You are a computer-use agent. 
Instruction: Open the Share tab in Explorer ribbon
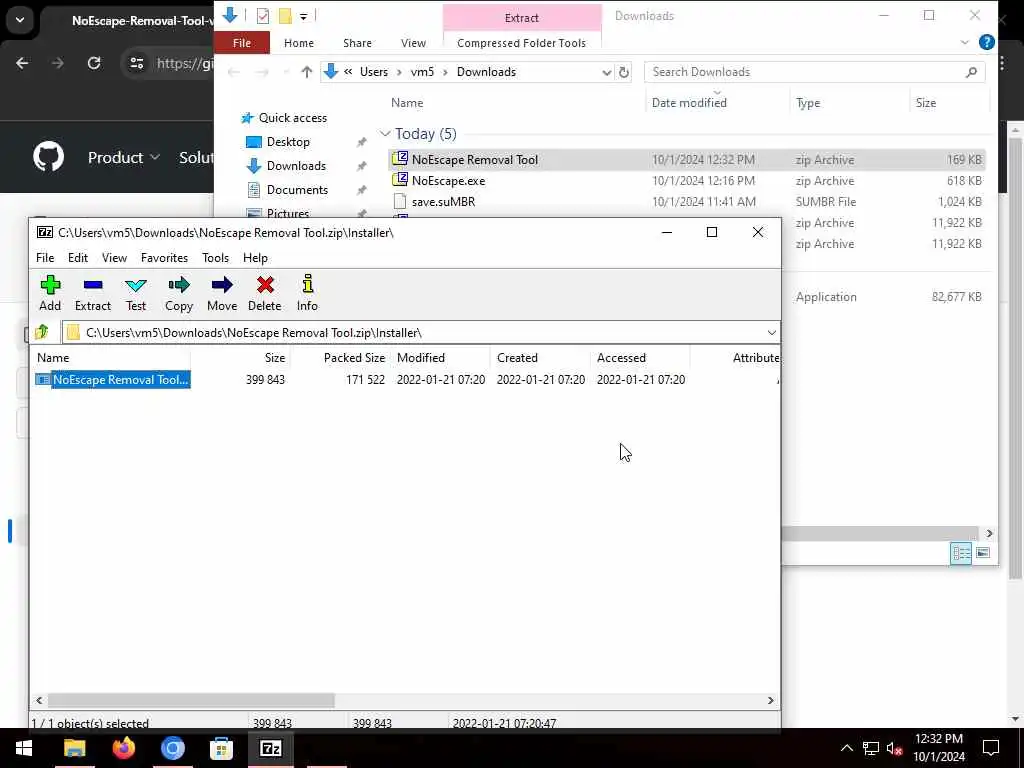[357, 43]
